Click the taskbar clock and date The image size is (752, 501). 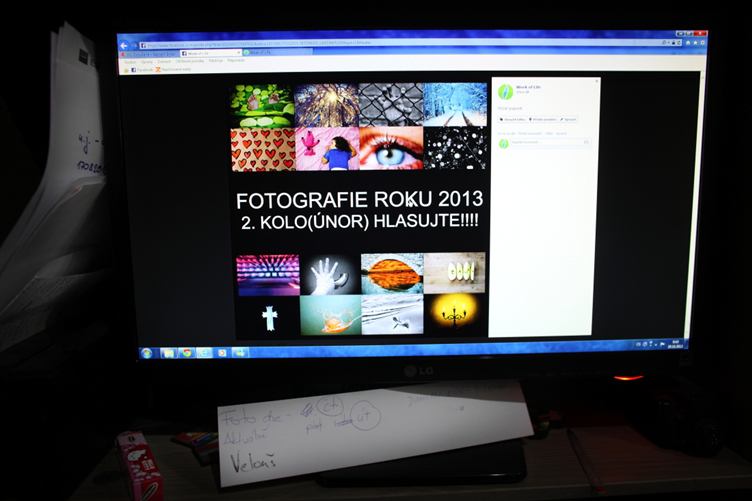coord(675,344)
